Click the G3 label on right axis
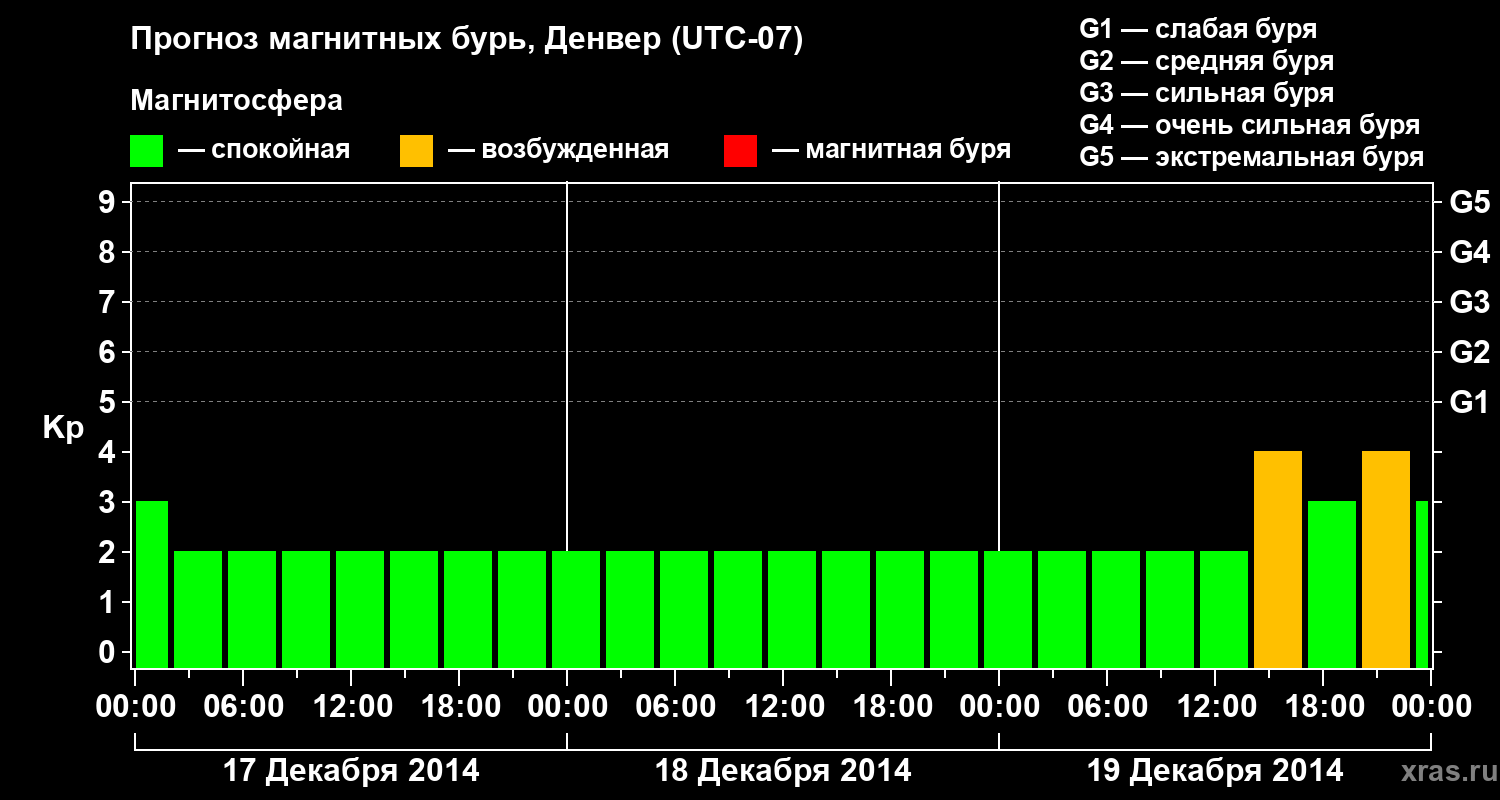The width and height of the screenshot is (1500, 800). point(1470,302)
